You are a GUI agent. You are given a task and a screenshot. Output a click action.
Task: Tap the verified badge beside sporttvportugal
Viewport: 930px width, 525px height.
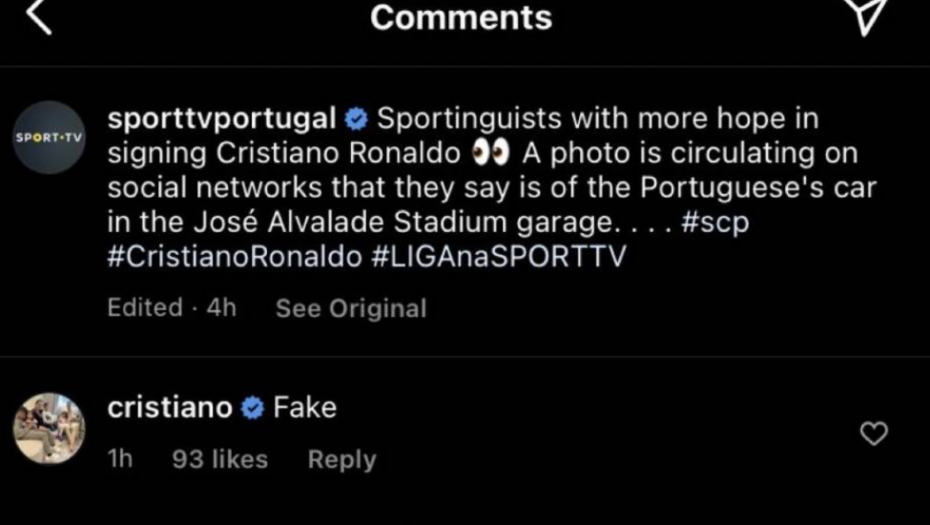pos(356,120)
